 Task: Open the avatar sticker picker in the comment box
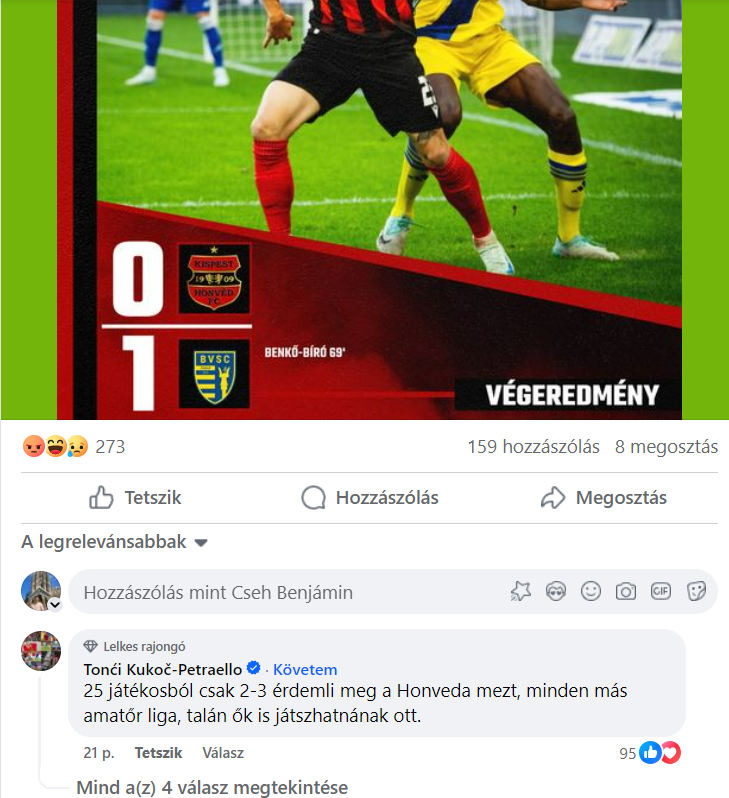point(555,591)
